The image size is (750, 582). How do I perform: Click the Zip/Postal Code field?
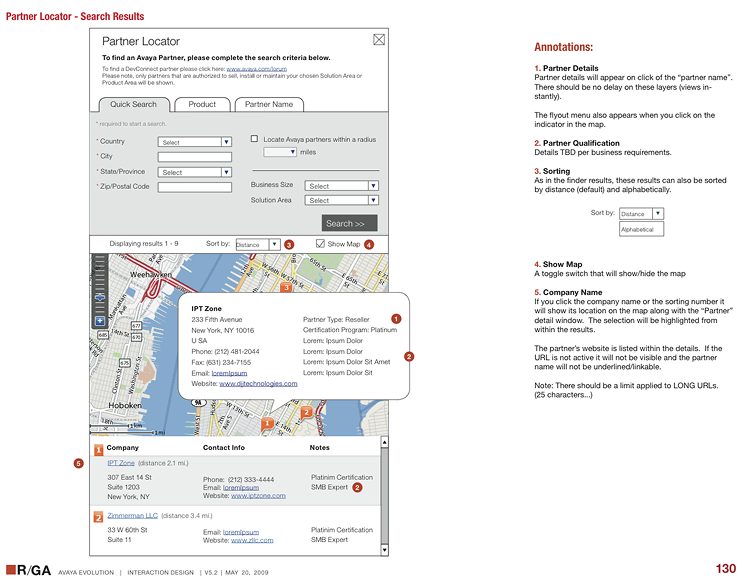[195, 187]
